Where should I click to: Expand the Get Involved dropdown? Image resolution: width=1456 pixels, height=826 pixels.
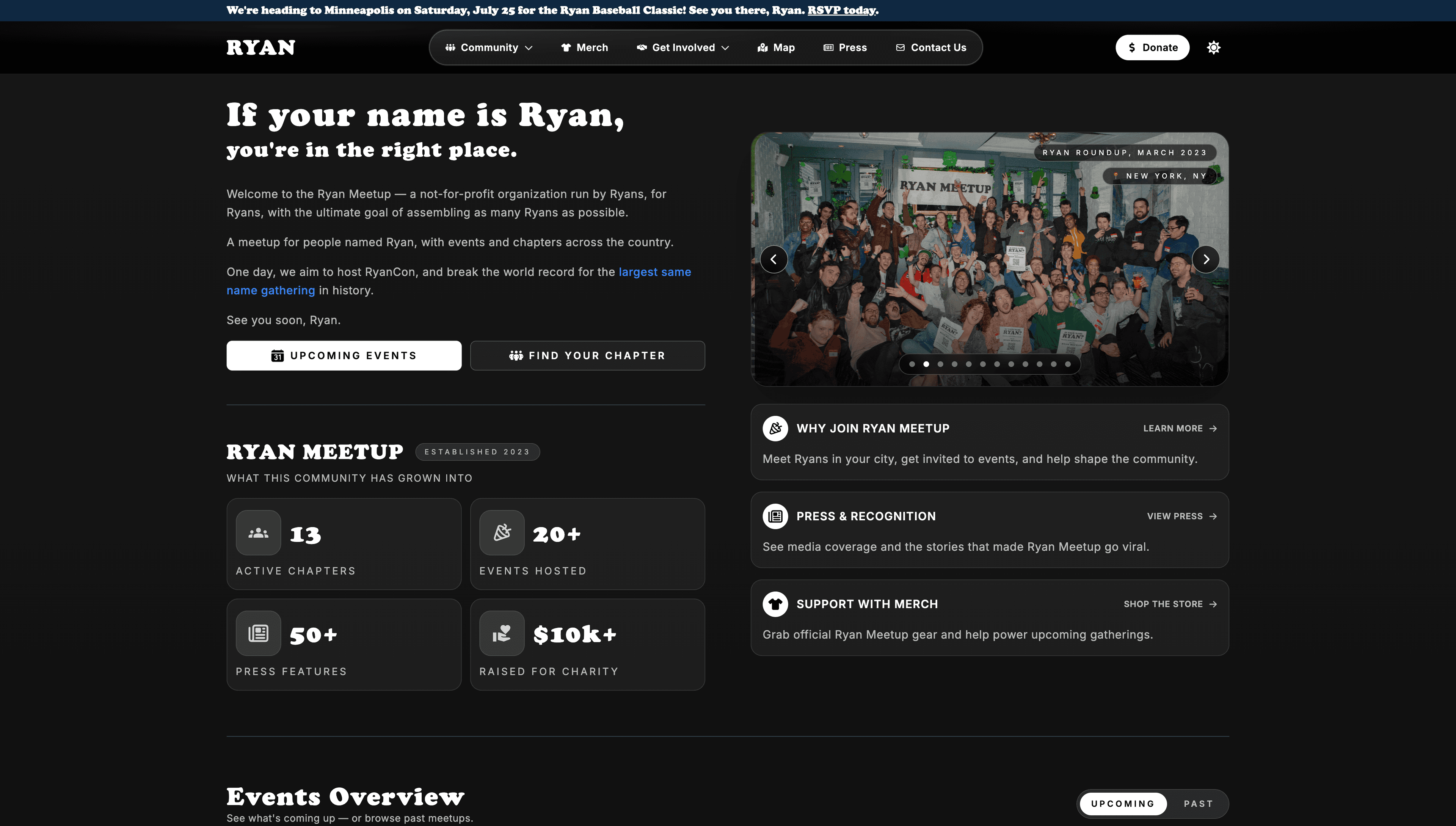[x=683, y=47]
